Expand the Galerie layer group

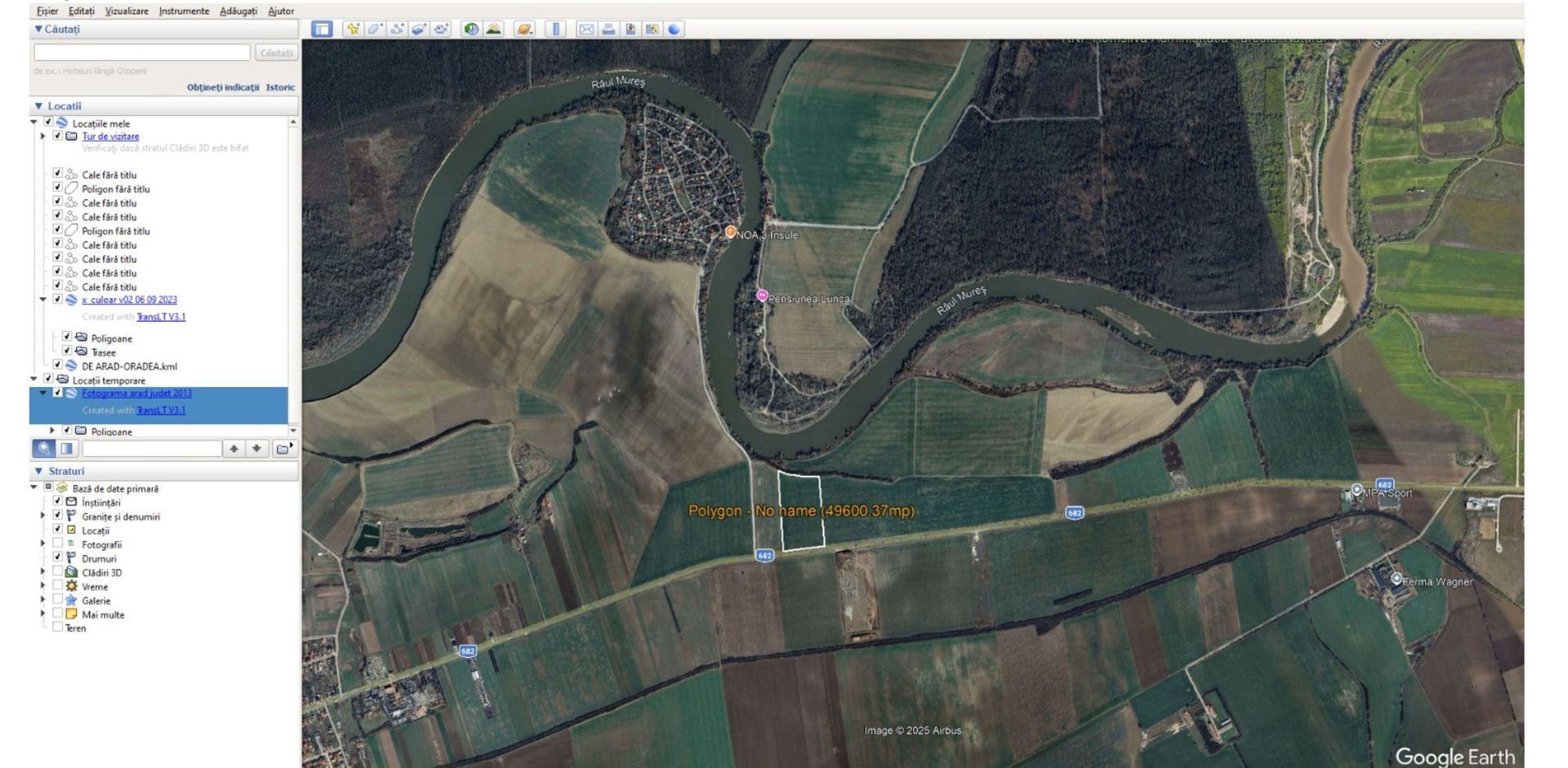coord(43,600)
